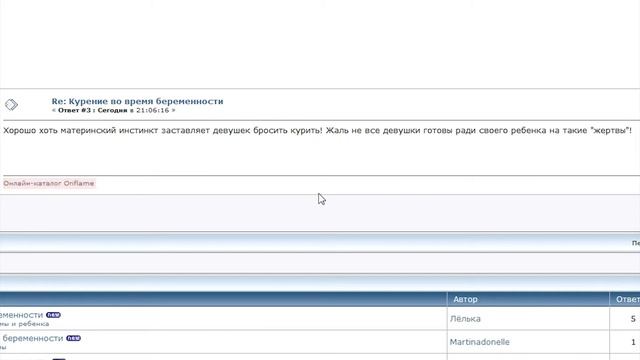Open the profile of author Лёлька
Screen dimensions: 640x360
pos(465,319)
